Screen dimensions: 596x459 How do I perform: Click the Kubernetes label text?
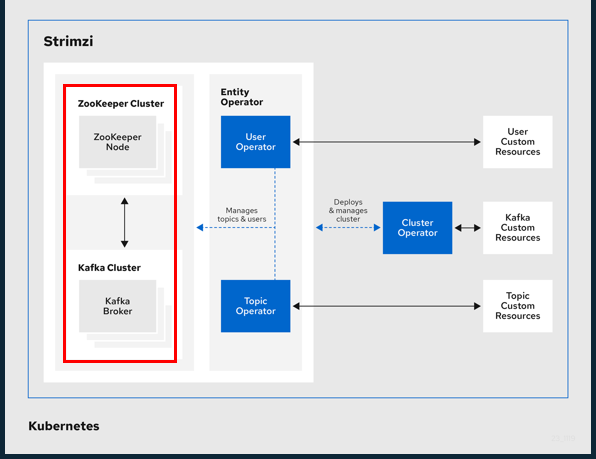(64, 426)
